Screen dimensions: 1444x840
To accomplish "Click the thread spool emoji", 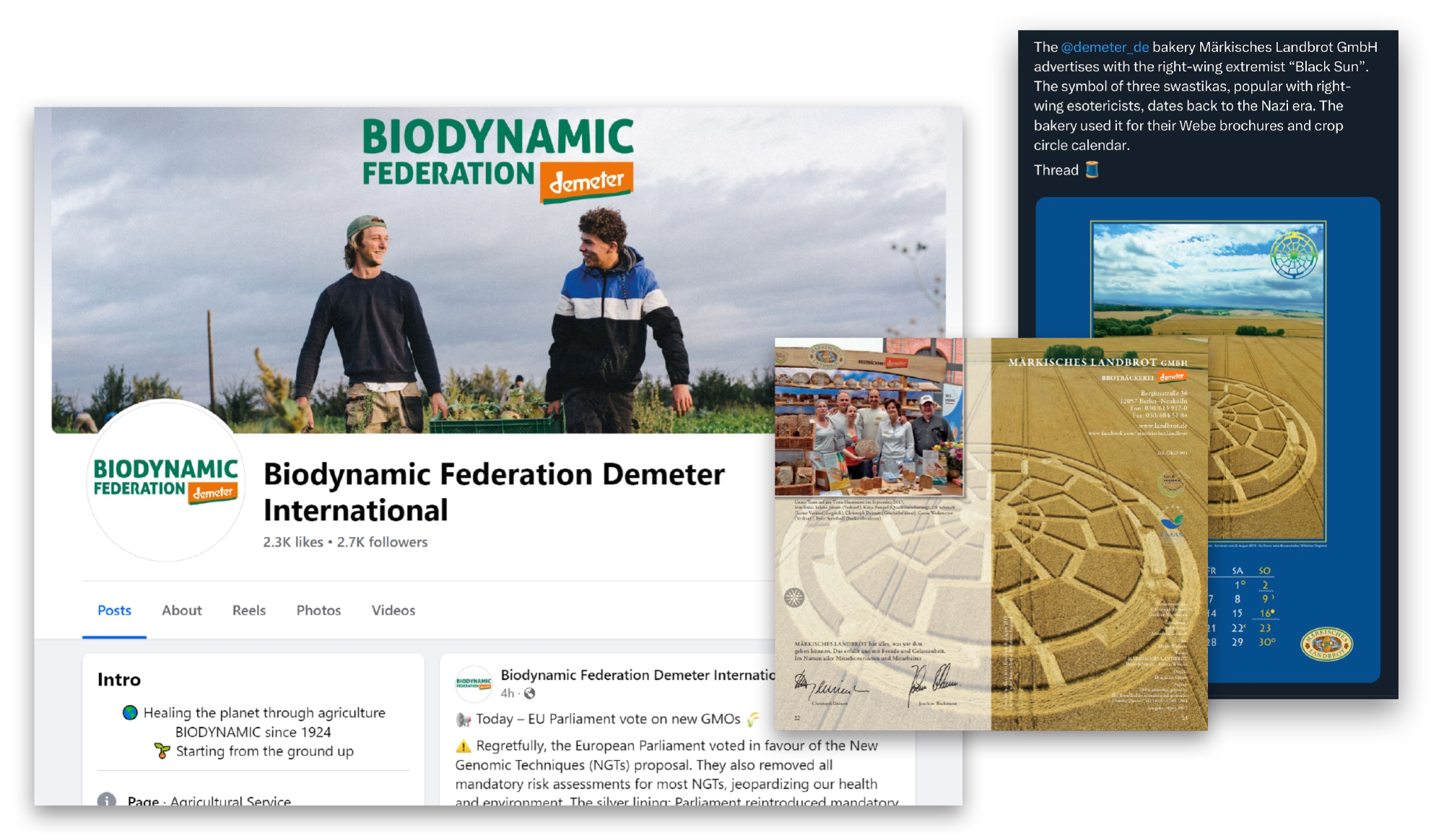I will (x=1092, y=170).
